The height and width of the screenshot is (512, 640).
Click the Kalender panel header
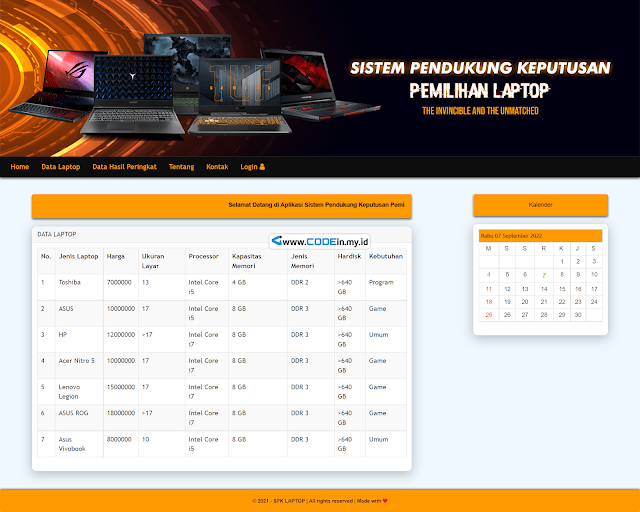540,205
